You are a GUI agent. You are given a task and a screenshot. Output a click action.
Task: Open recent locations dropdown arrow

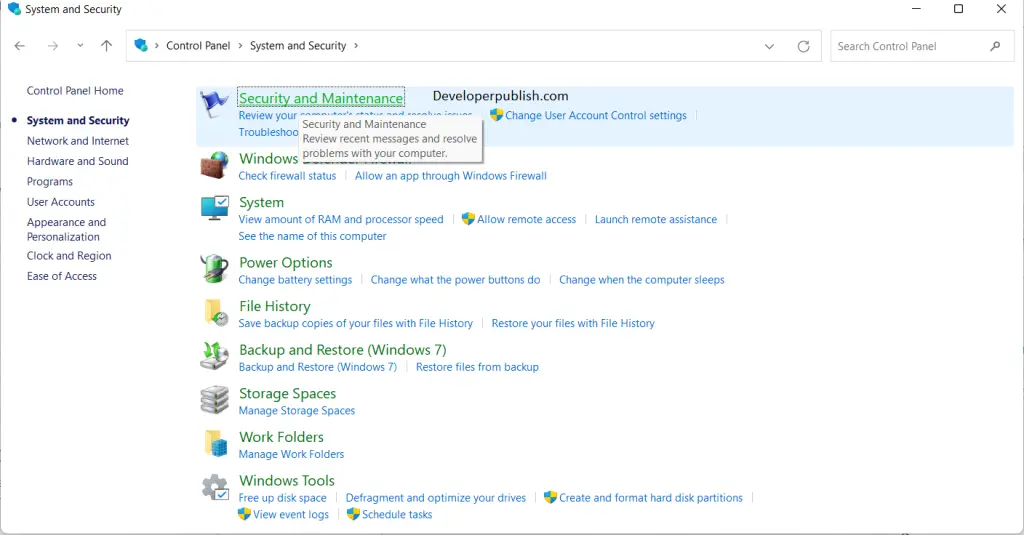[80, 46]
